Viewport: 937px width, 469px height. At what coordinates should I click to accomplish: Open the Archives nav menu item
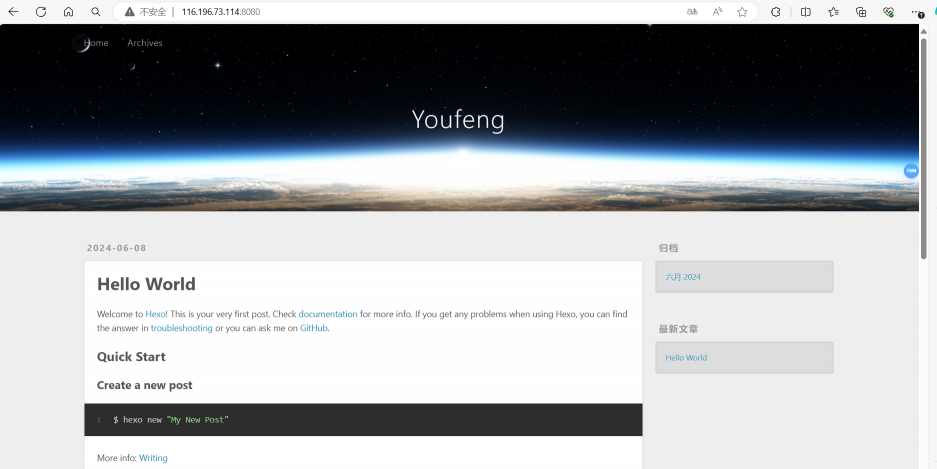tap(145, 43)
